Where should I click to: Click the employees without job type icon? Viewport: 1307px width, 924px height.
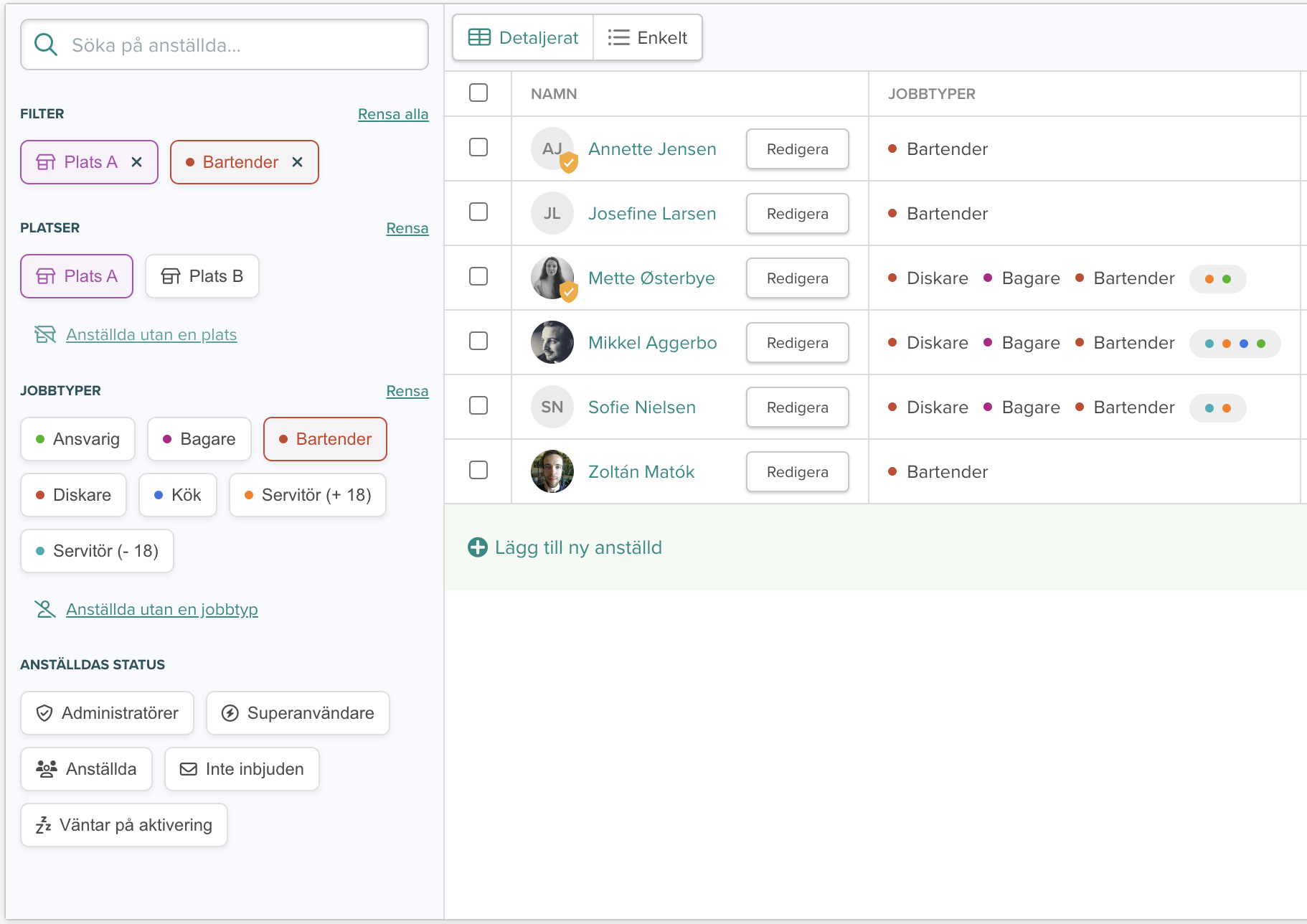[x=45, y=609]
